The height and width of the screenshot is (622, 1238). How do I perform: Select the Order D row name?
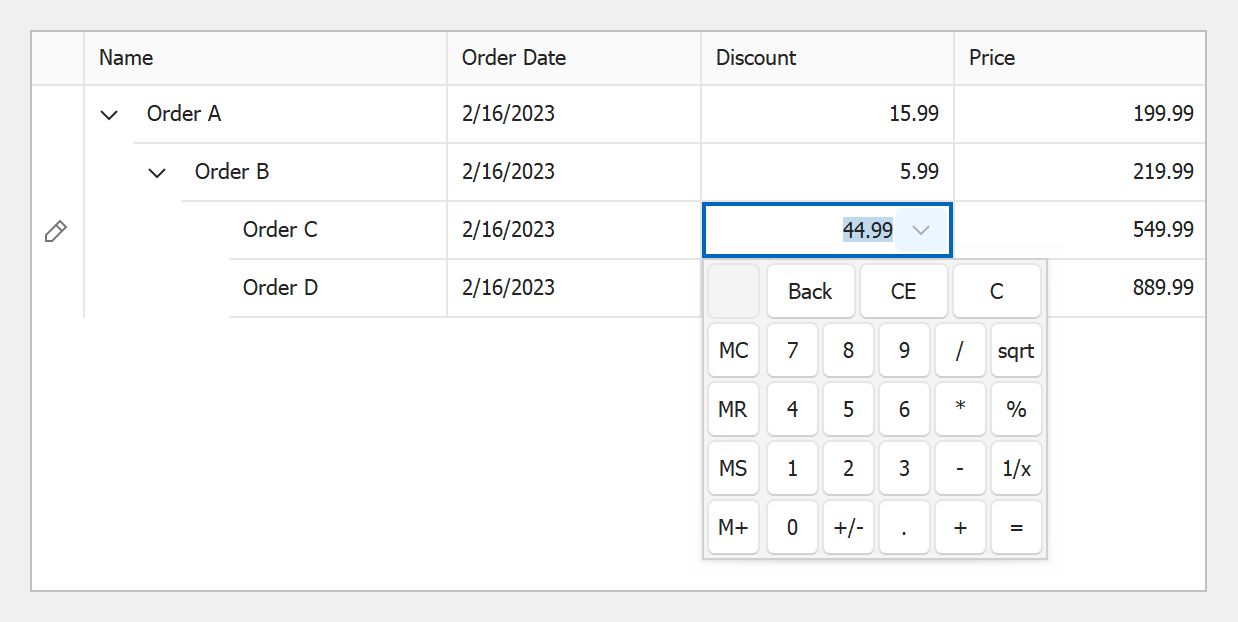pyautogui.click(x=280, y=288)
